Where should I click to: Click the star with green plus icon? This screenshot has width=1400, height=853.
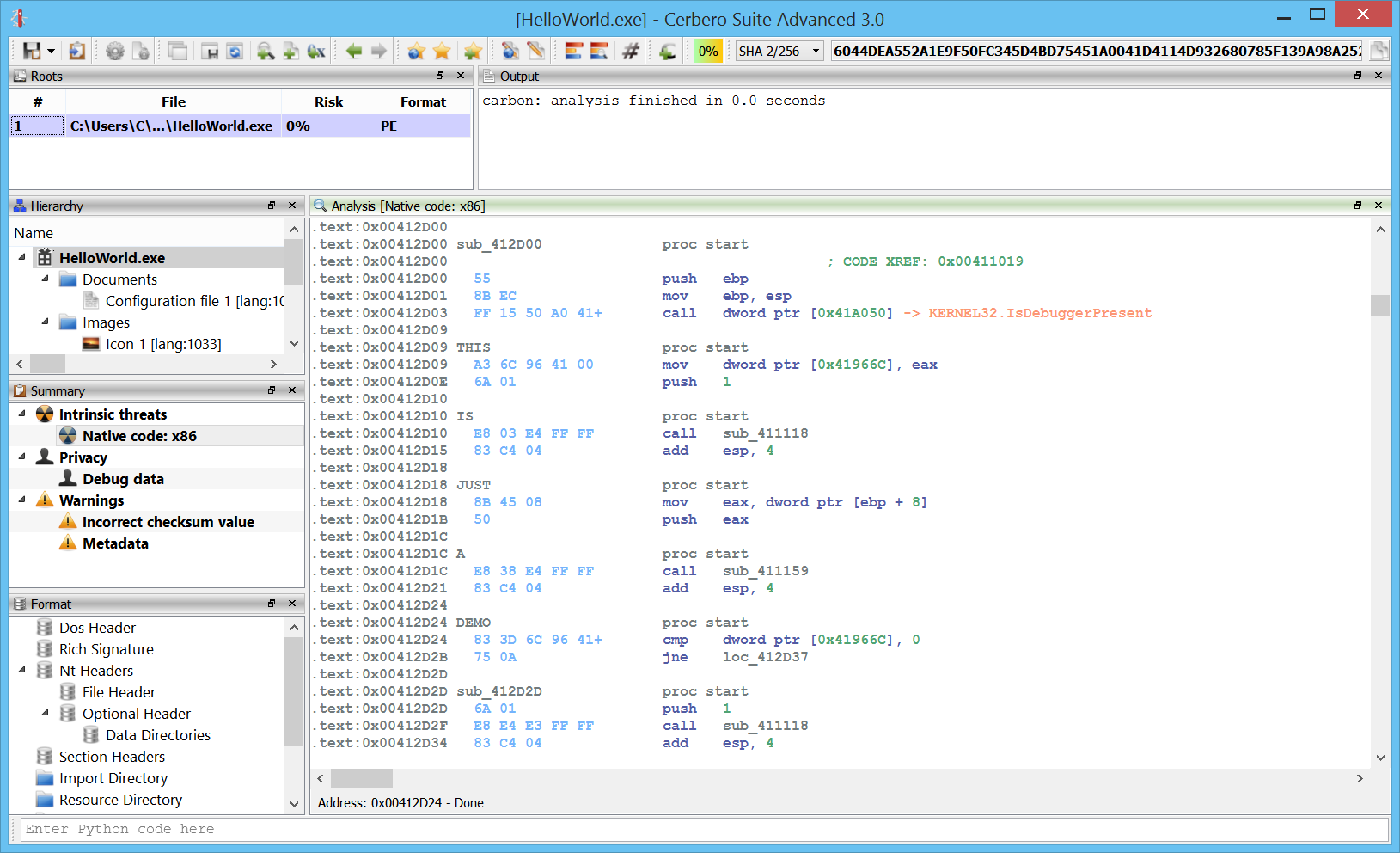(x=472, y=51)
